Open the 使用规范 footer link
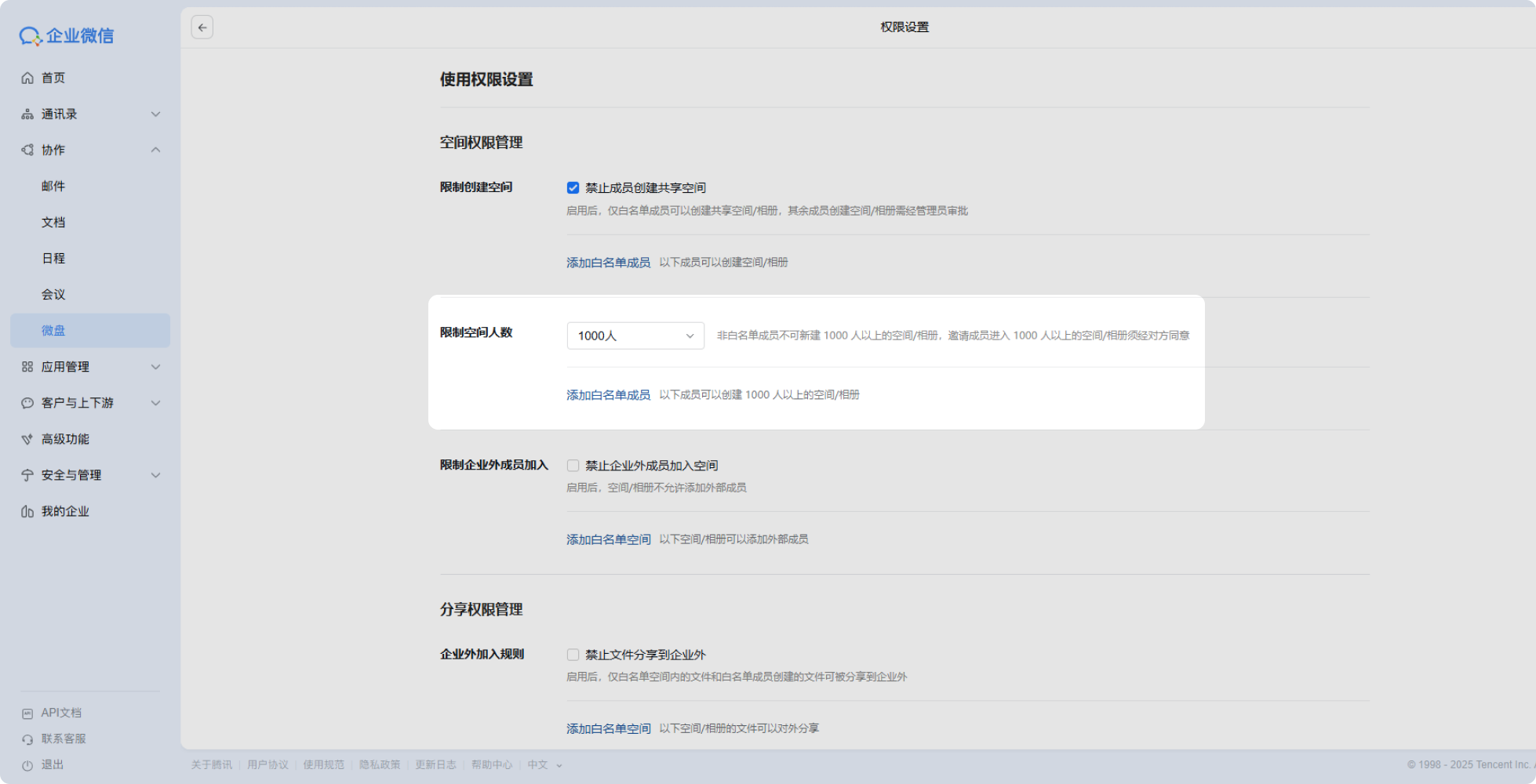The height and width of the screenshot is (784, 1536). pyautogui.click(x=324, y=765)
